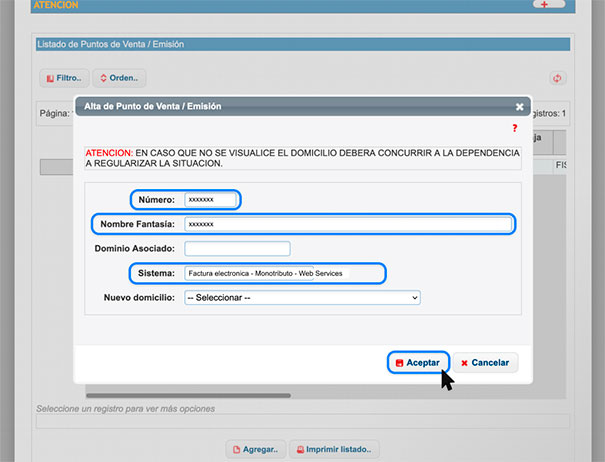Click the Agregar button at bottom

click(x=255, y=449)
